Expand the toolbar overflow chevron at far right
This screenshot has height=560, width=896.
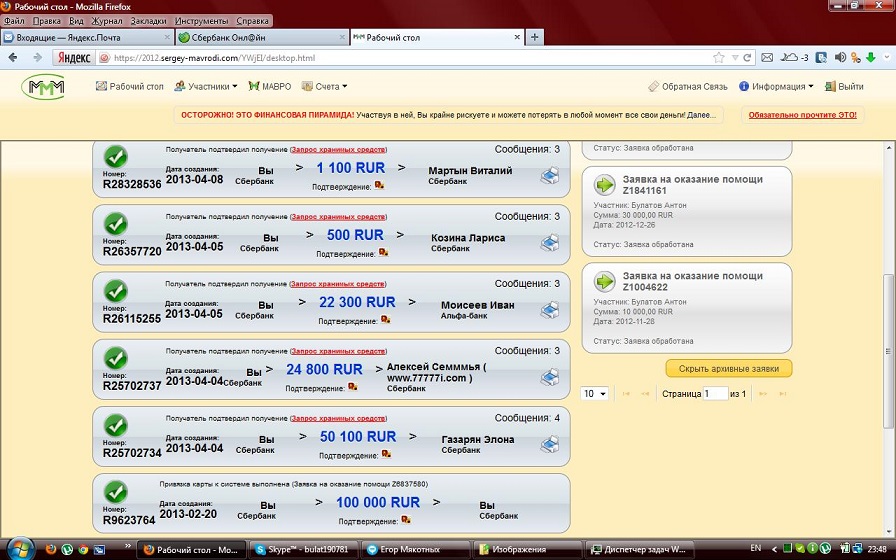pos(887,58)
